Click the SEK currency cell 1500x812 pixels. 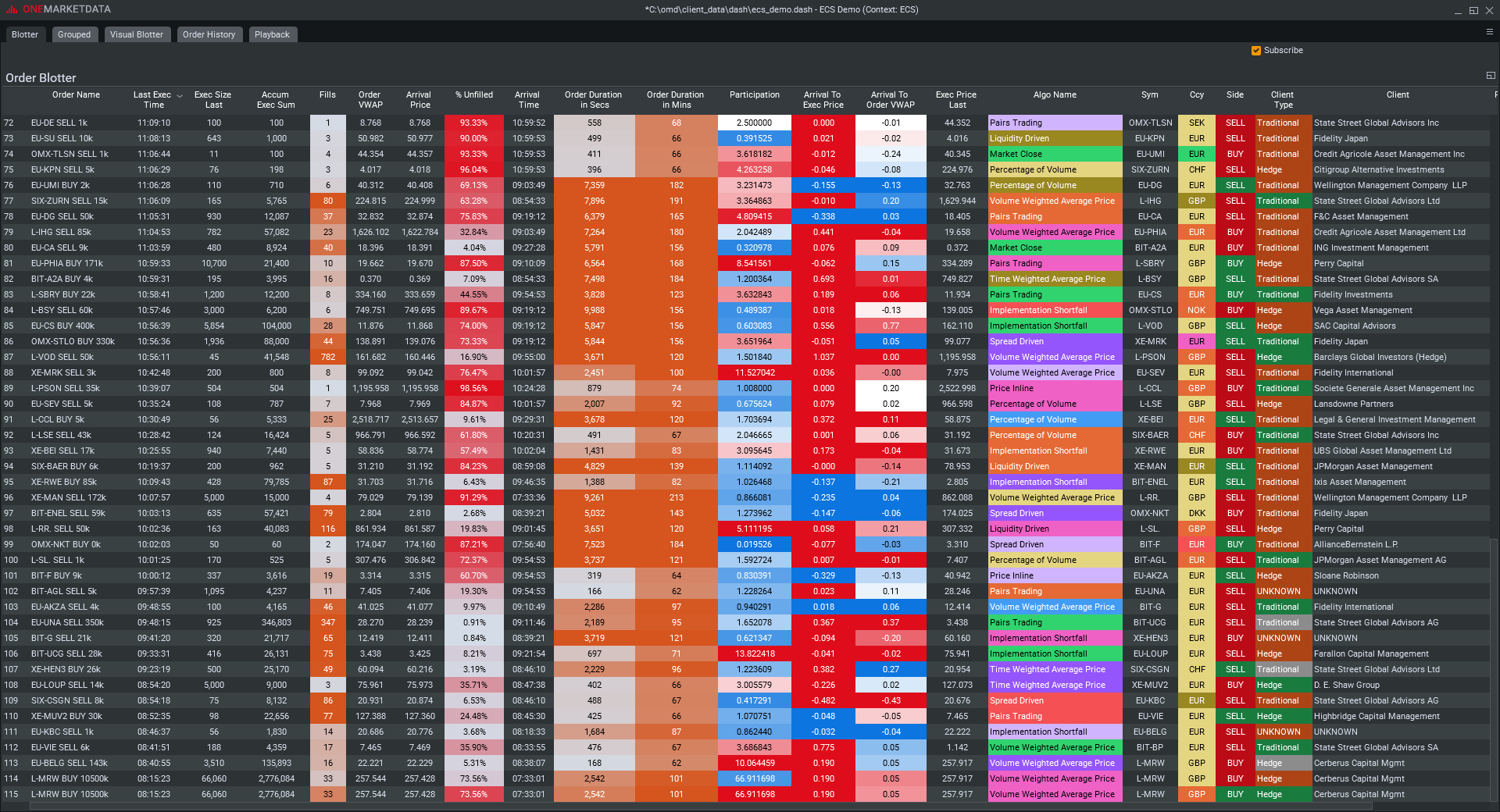click(x=1197, y=123)
